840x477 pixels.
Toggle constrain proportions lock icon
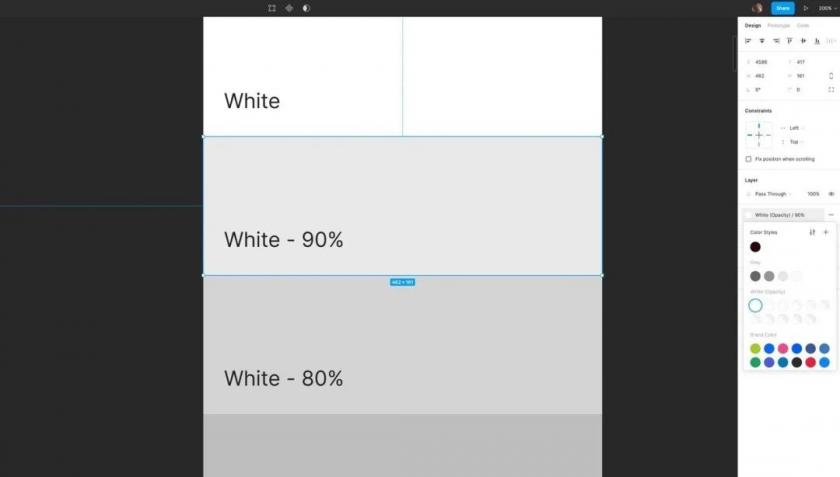pos(831,76)
